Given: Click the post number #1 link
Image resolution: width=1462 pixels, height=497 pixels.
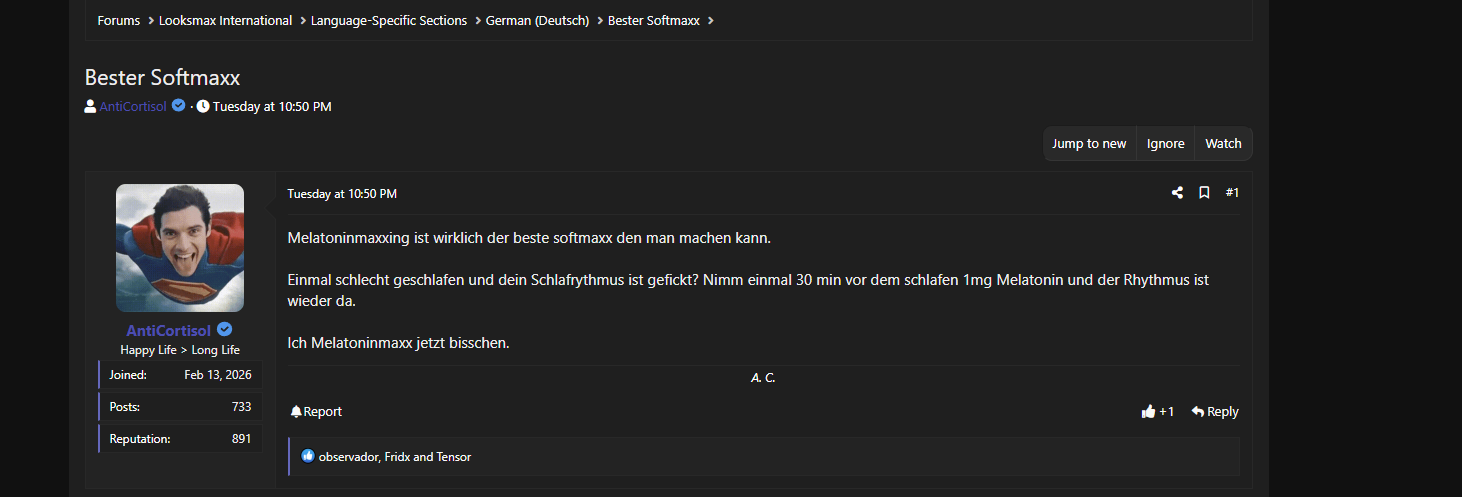Looking at the screenshot, I should click(1232, 193).
